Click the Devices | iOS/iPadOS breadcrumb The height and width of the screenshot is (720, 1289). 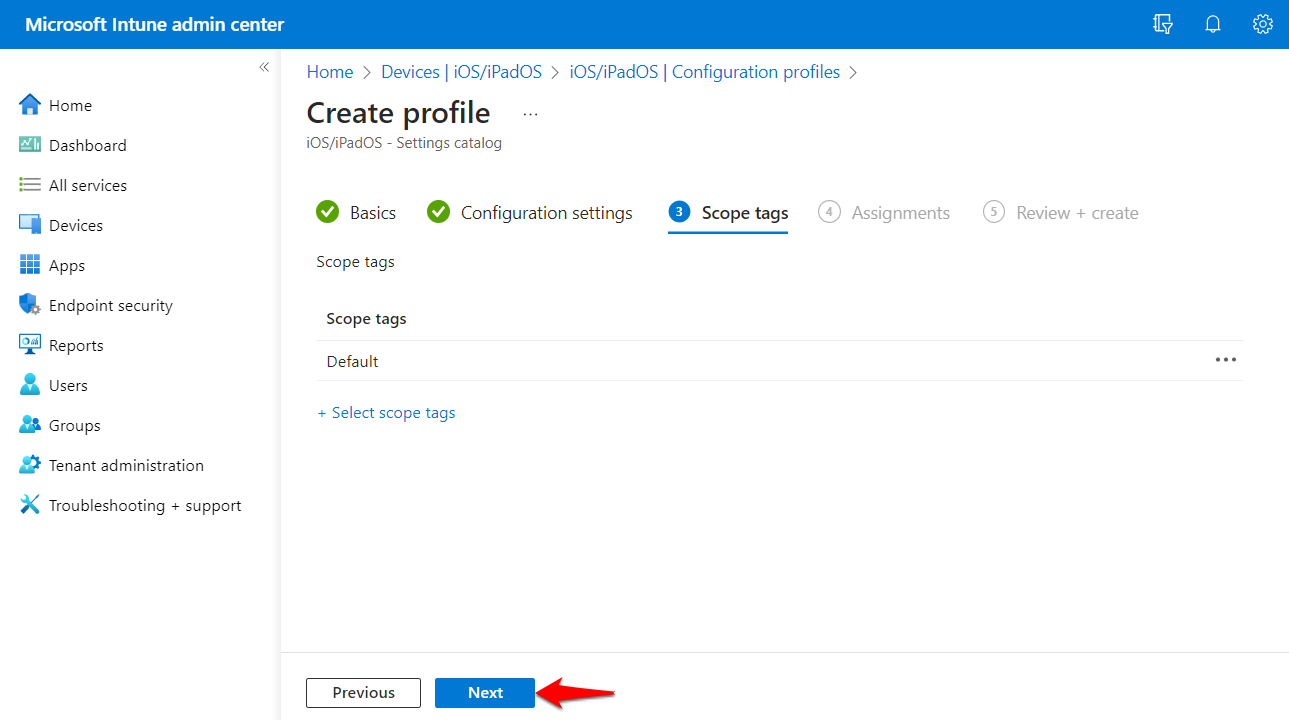462,72
